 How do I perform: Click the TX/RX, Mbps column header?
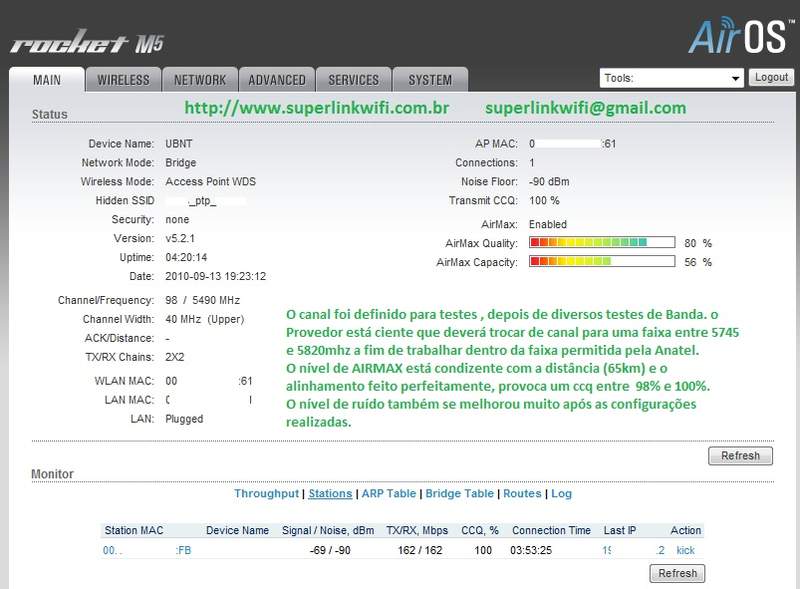[x=417, y=530]
